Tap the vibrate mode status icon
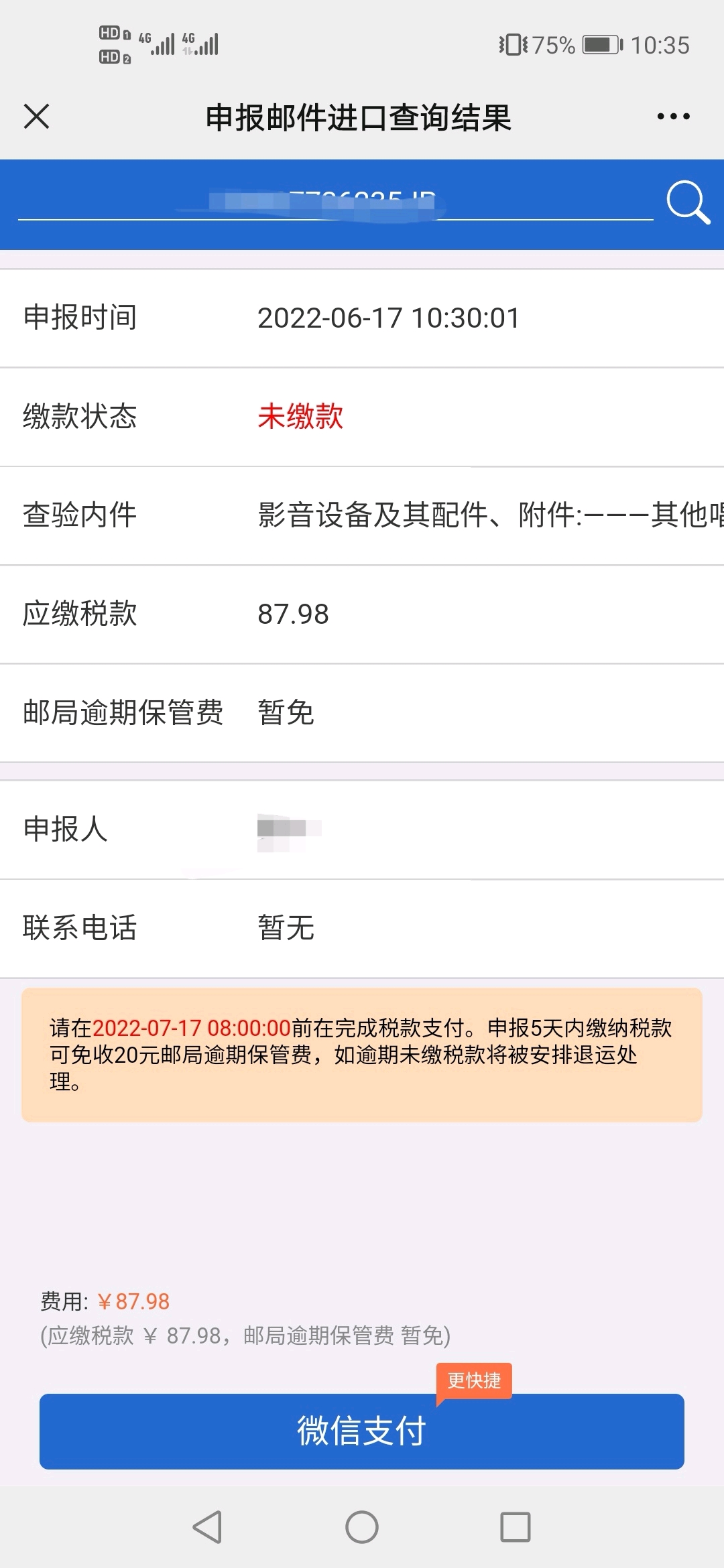This screenshot has width=724, height=1568. [513, 45]
